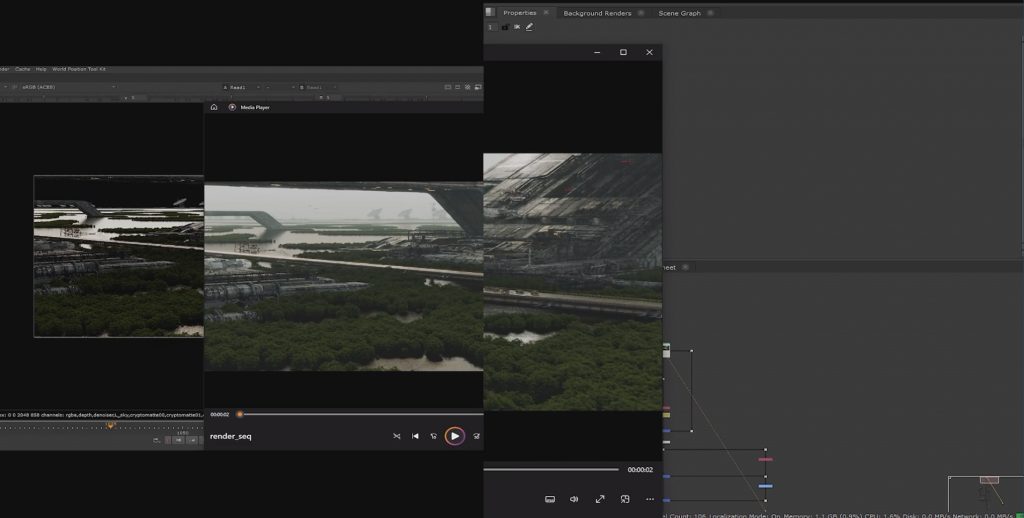Toggle subtitles icon in second player
The image size is (1024, 518).
(x=550, y=499)
